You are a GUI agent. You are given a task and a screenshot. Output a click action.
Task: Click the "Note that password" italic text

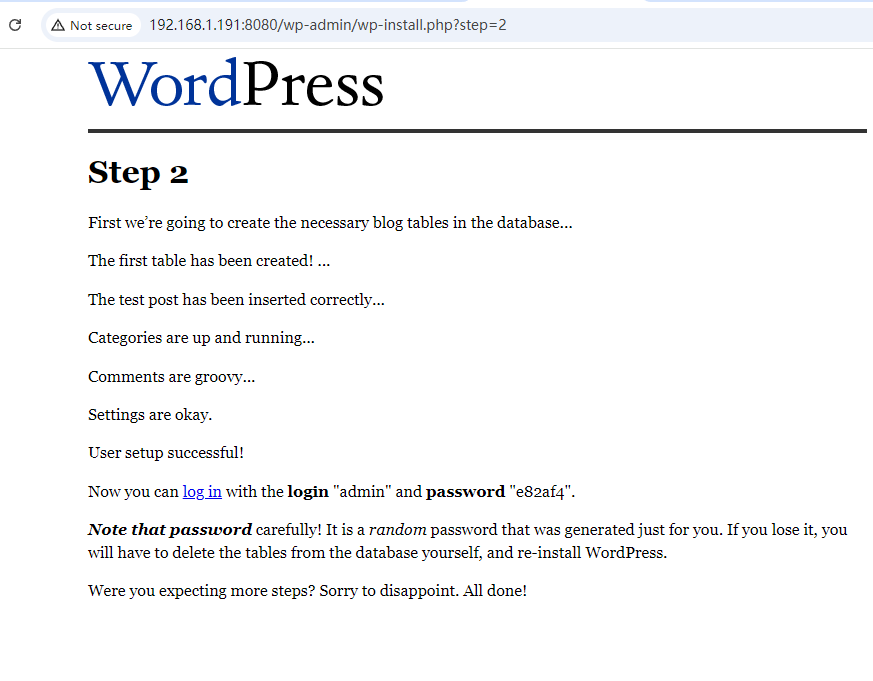[x=169, y=530]
